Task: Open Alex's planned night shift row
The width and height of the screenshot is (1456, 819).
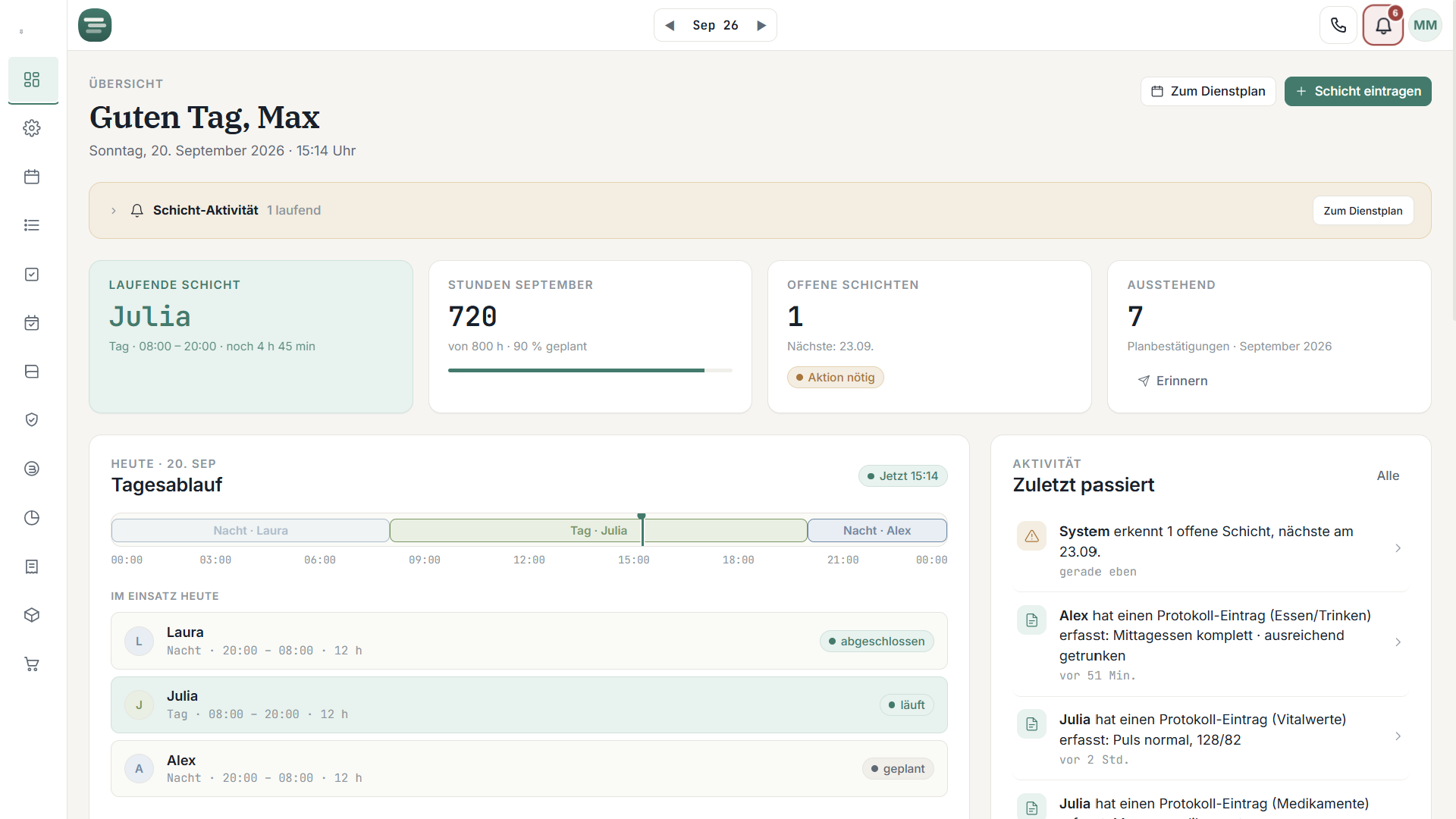Action: click(529, 769)
